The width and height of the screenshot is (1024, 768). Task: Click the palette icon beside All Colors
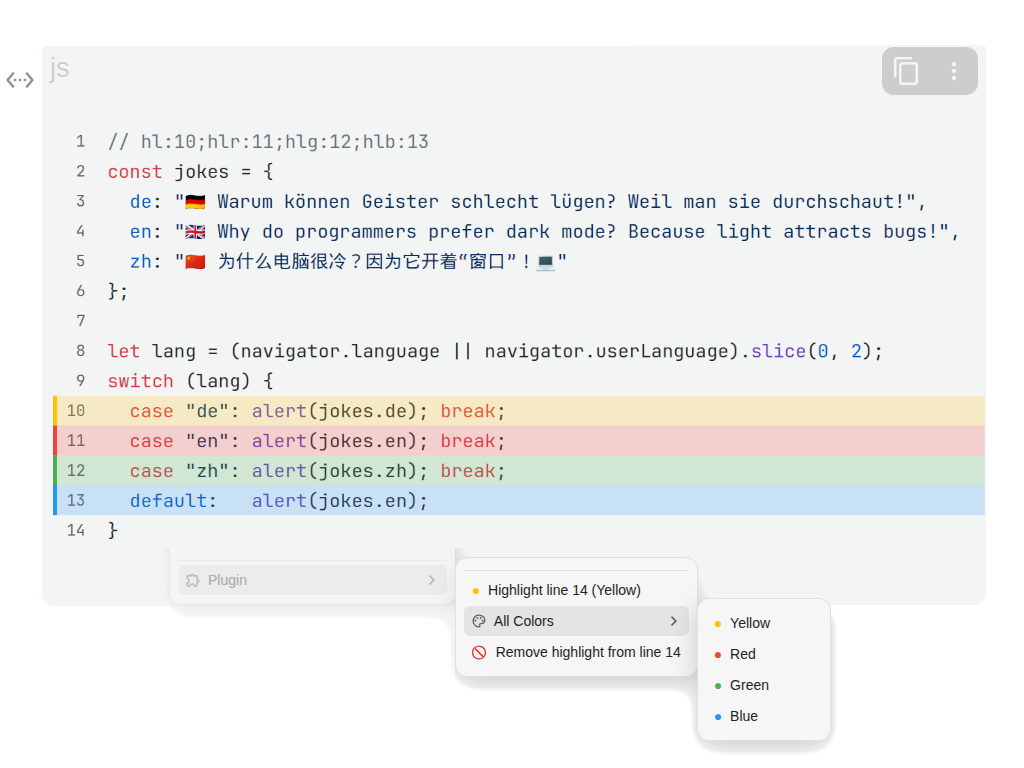479,621
